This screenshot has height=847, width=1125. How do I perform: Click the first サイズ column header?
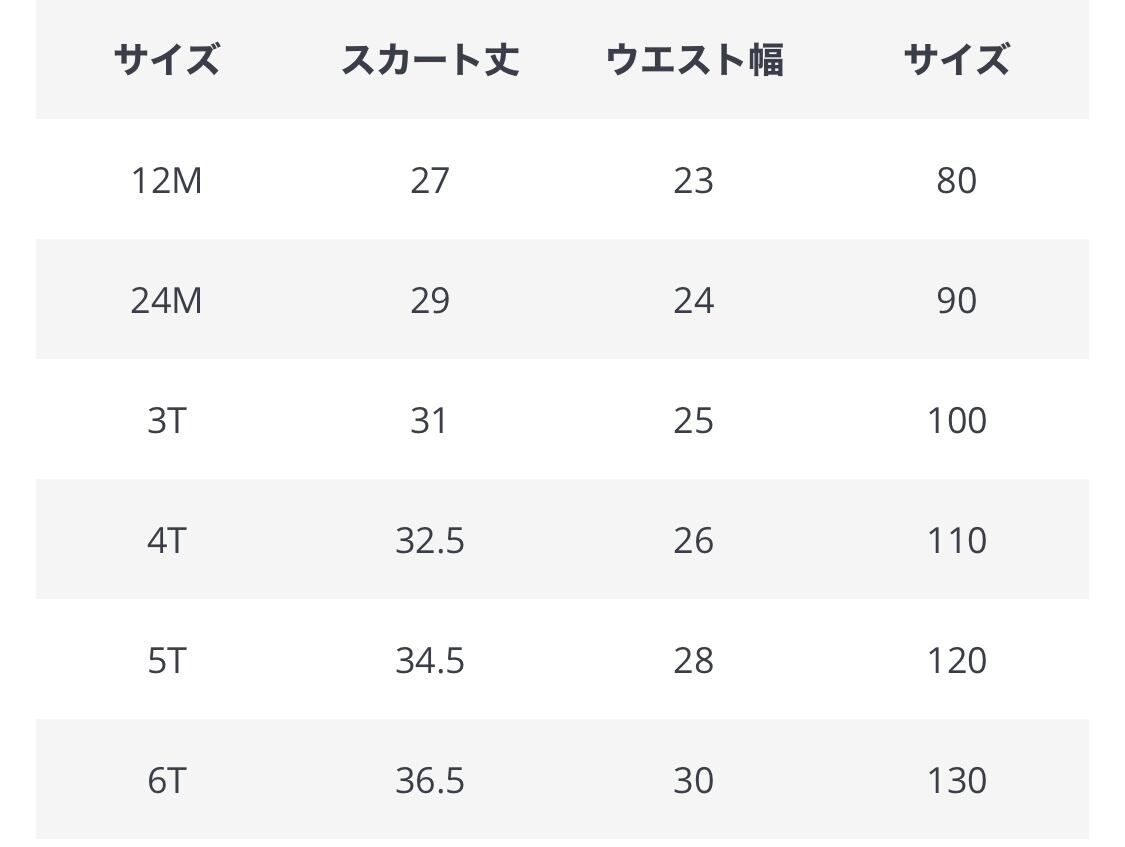[166, 60]
